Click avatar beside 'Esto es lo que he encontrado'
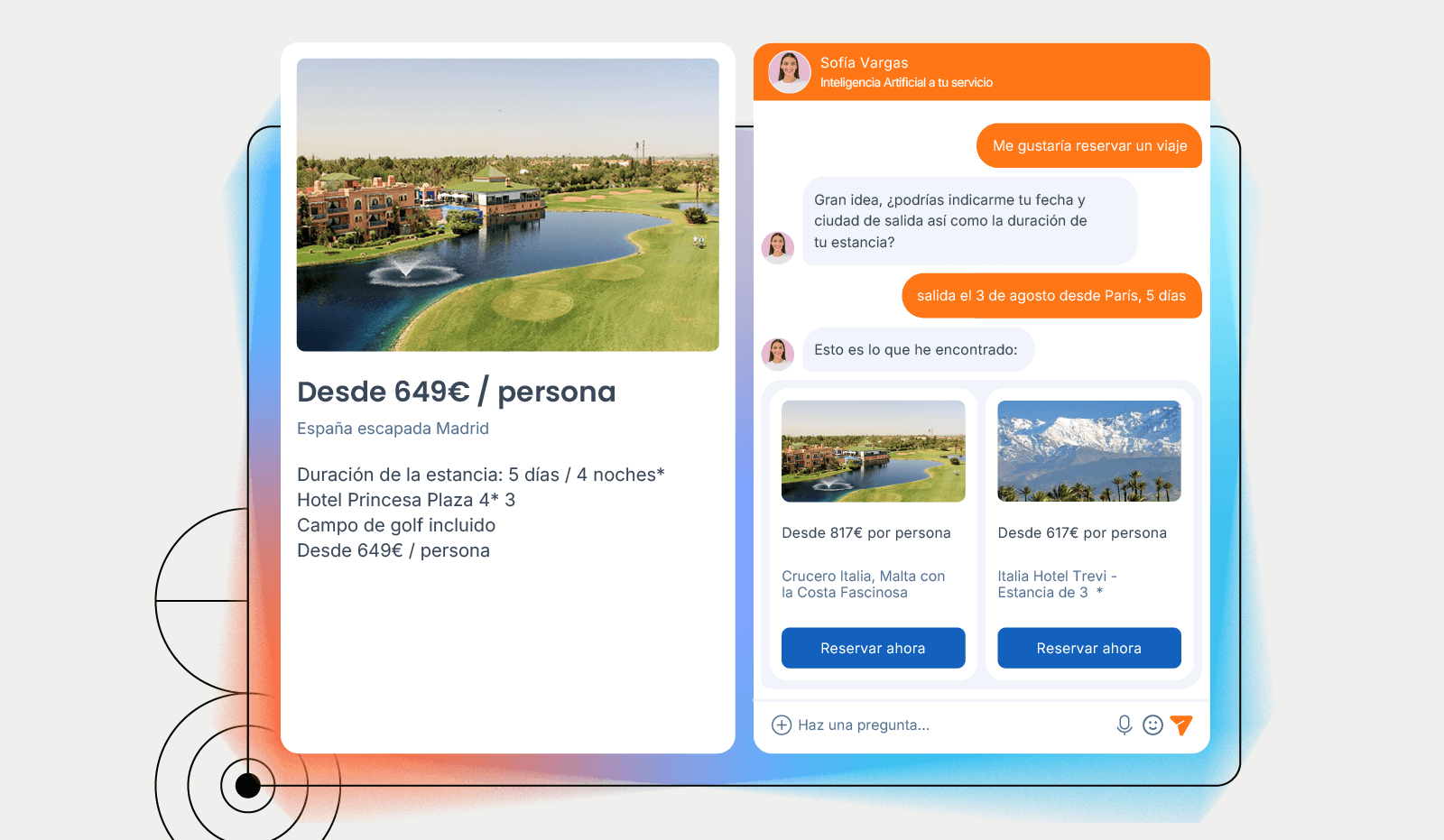Screen dimensions: 1444x840 coord(778,354)
